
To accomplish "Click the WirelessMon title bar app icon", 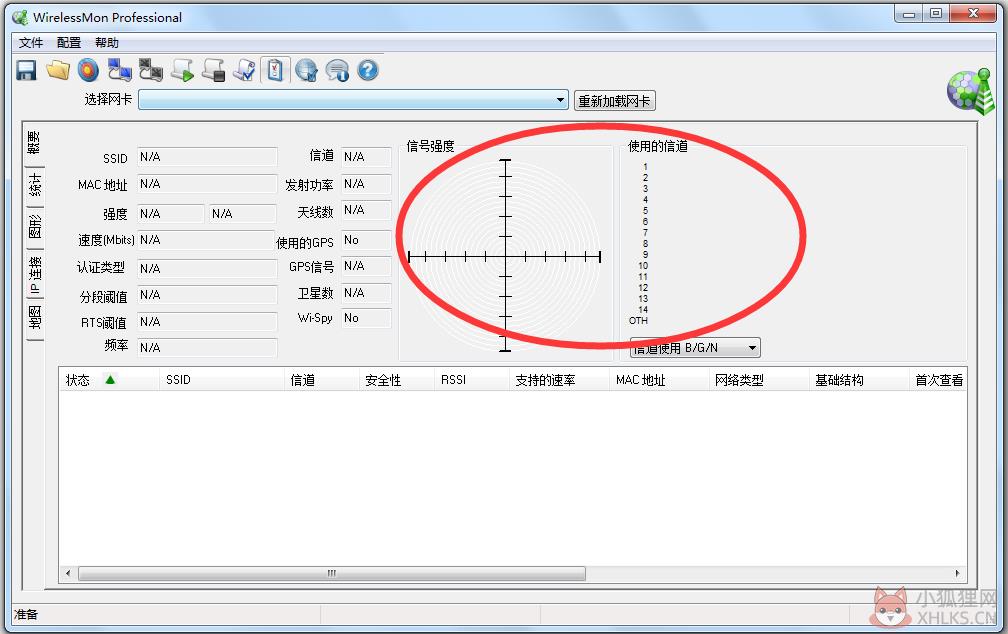I will pyautogui.click(x=20, y=17).
